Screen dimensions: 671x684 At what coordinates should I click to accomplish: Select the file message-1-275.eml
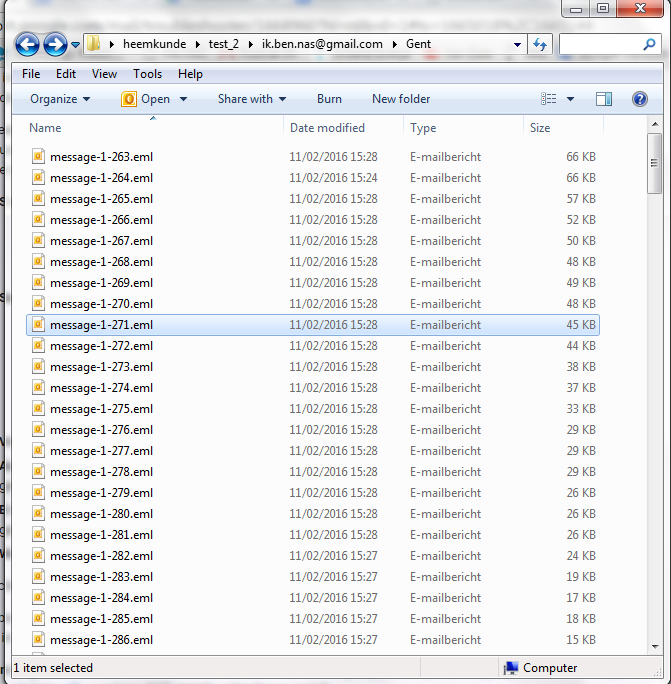coord(101,409)
